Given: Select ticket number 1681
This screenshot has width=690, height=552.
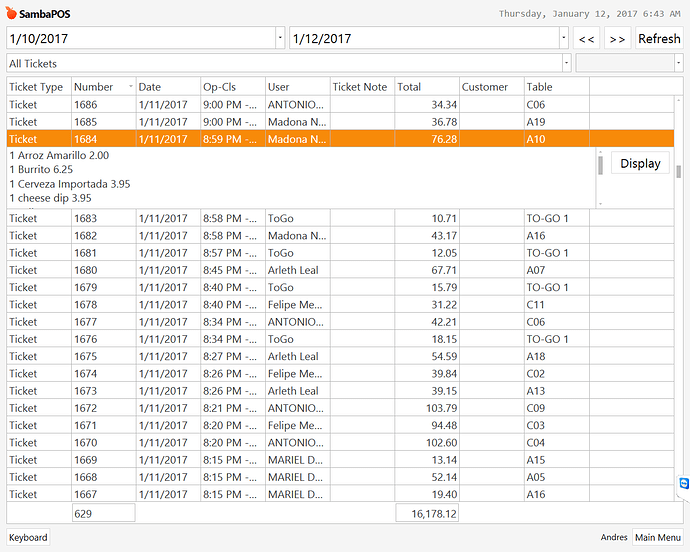Looking at the screenshot, I should 85,253.
